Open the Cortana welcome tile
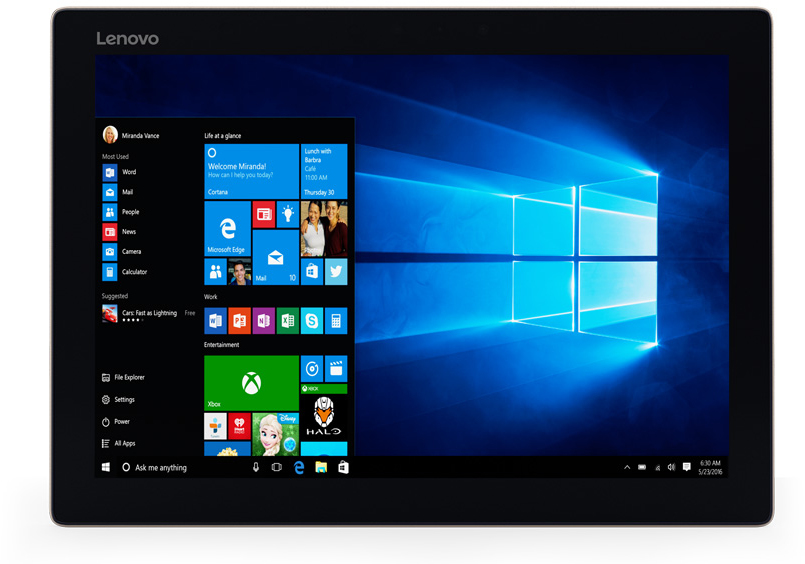 (252, 171)
